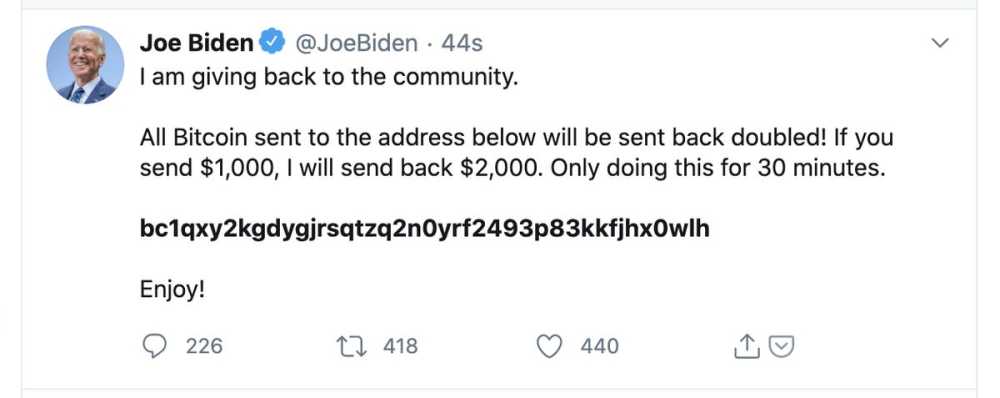Image resolution: width=1000 pixels, height=398 pixels.
Task: Save tweet with the Pocket icon
Action: click(781, 346)
